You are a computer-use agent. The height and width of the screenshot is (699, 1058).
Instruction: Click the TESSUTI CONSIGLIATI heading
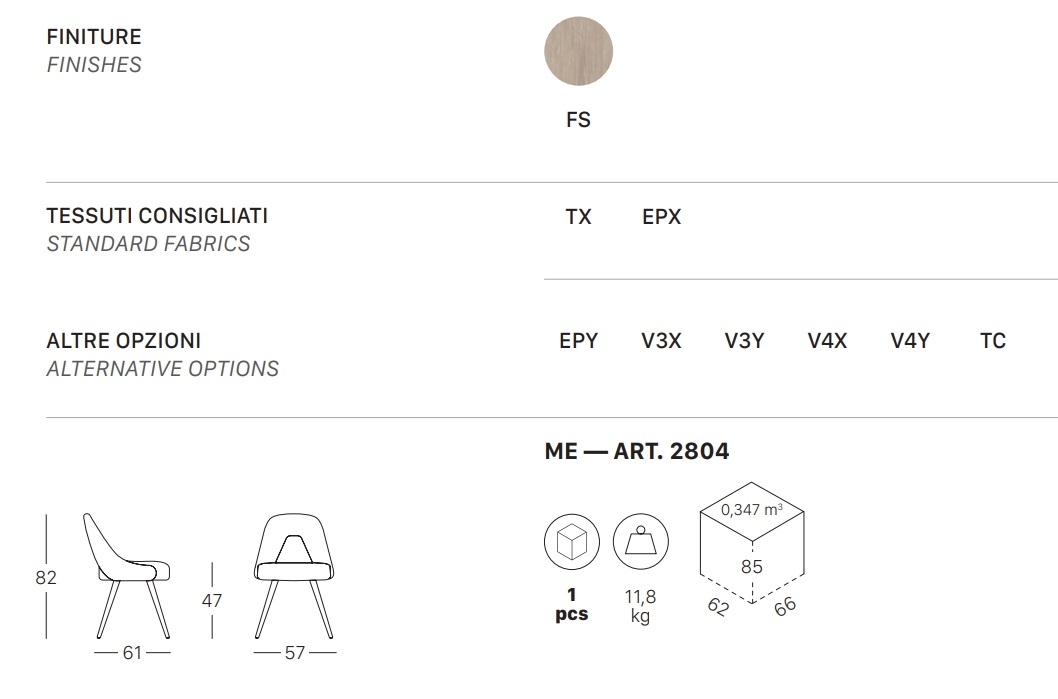(x=157, y=216)
